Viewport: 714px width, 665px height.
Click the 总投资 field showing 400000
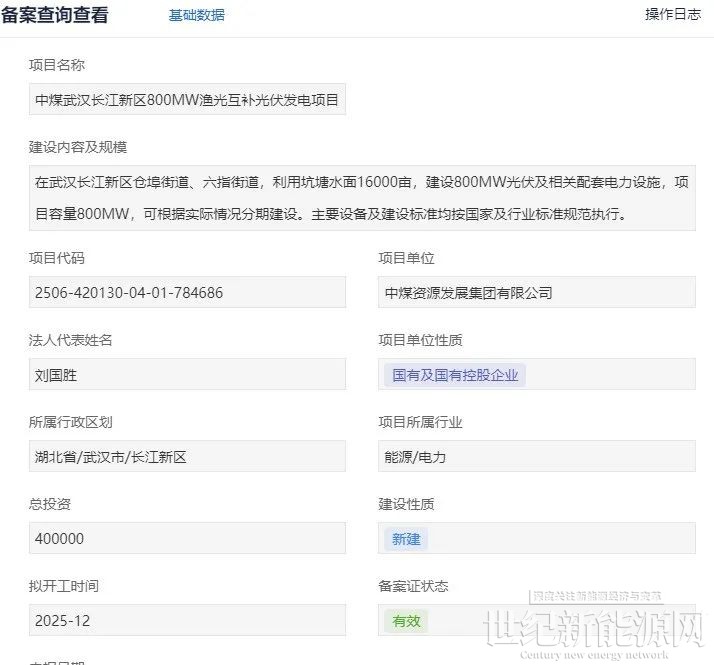tap(187, 538)
